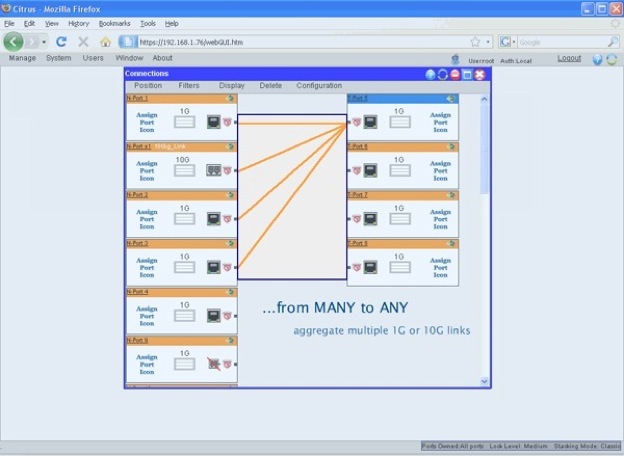Click the T-Port 6 jack icon
The height and width of the screenshot is (456, 624).
[x=370, y=170]
